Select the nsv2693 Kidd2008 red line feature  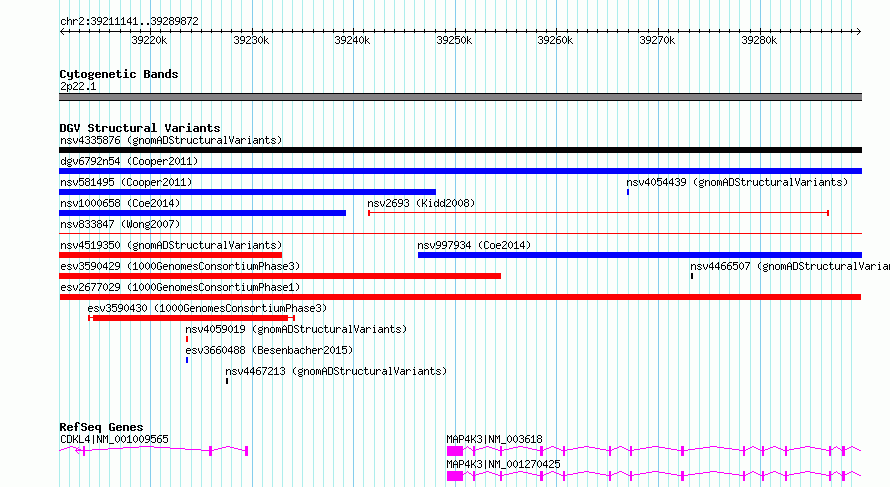coord(598,213)
